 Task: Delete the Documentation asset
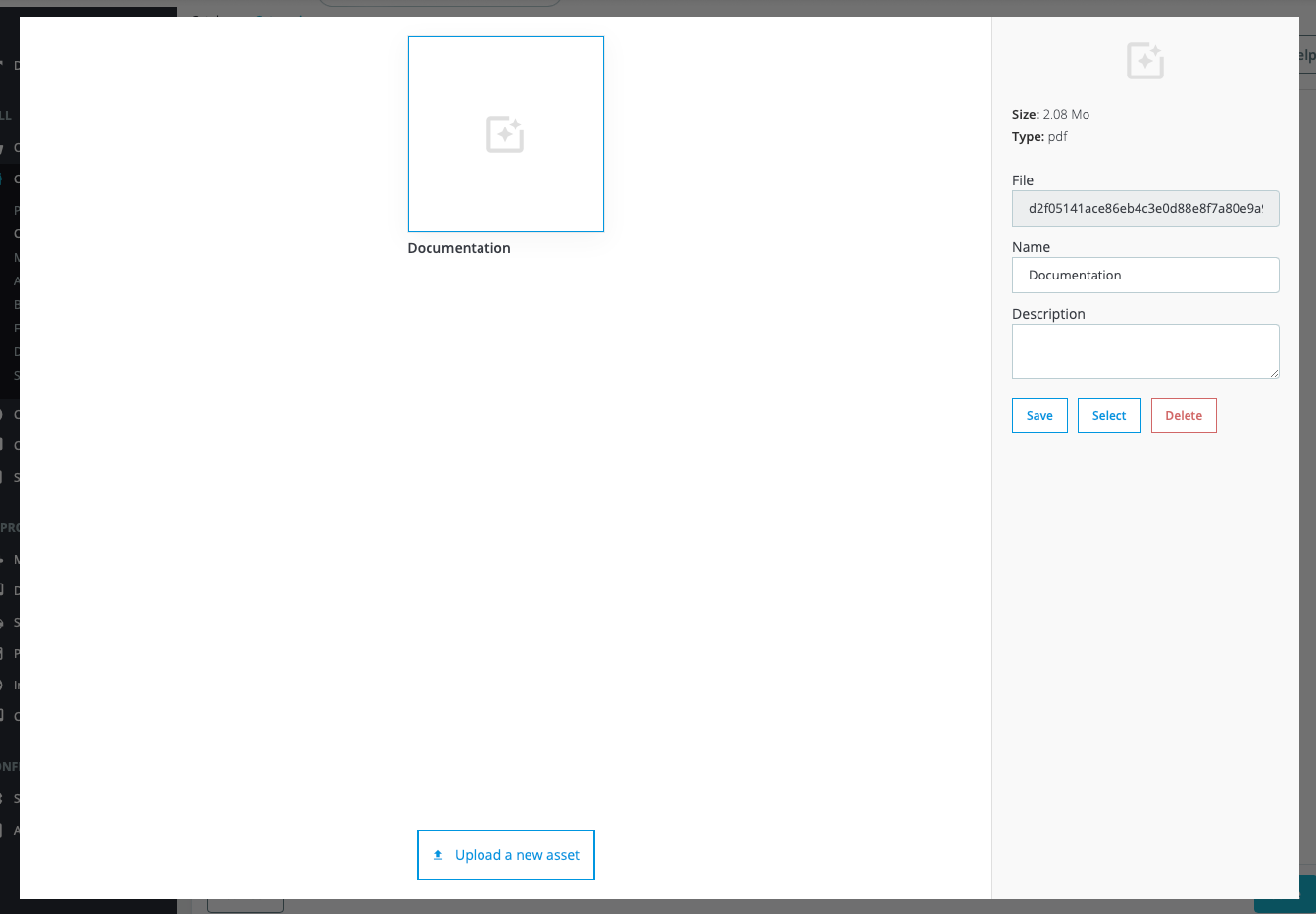[x=1183, y=416]
